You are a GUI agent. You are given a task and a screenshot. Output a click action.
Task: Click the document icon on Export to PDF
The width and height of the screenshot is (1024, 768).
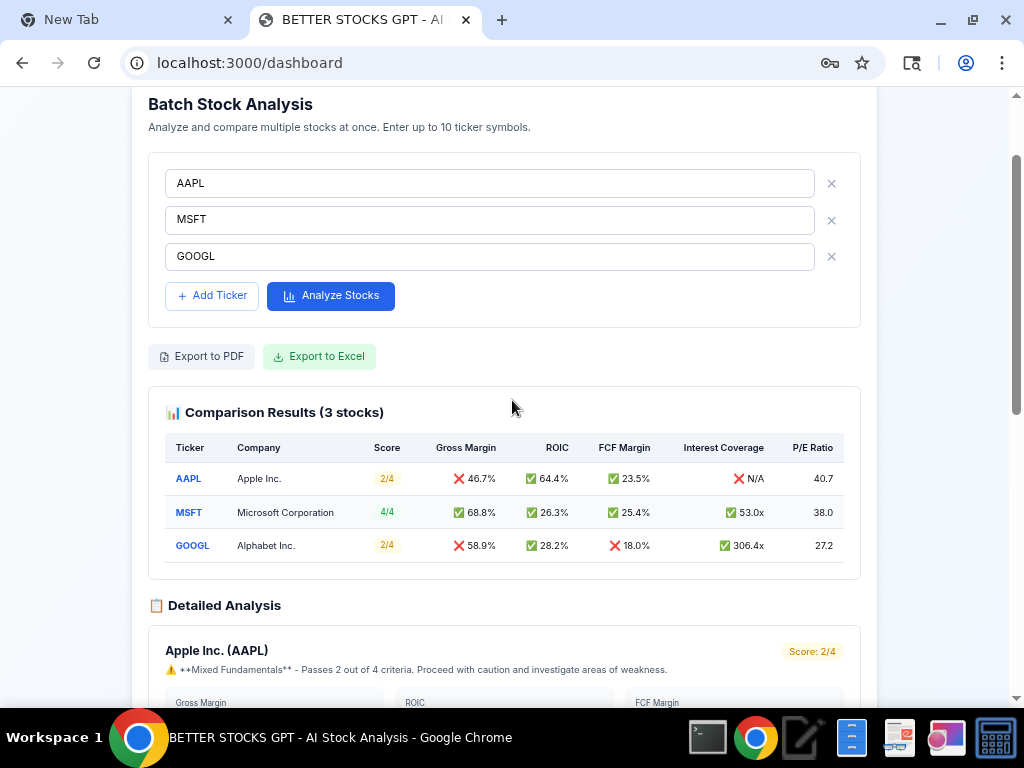[164, 356]
